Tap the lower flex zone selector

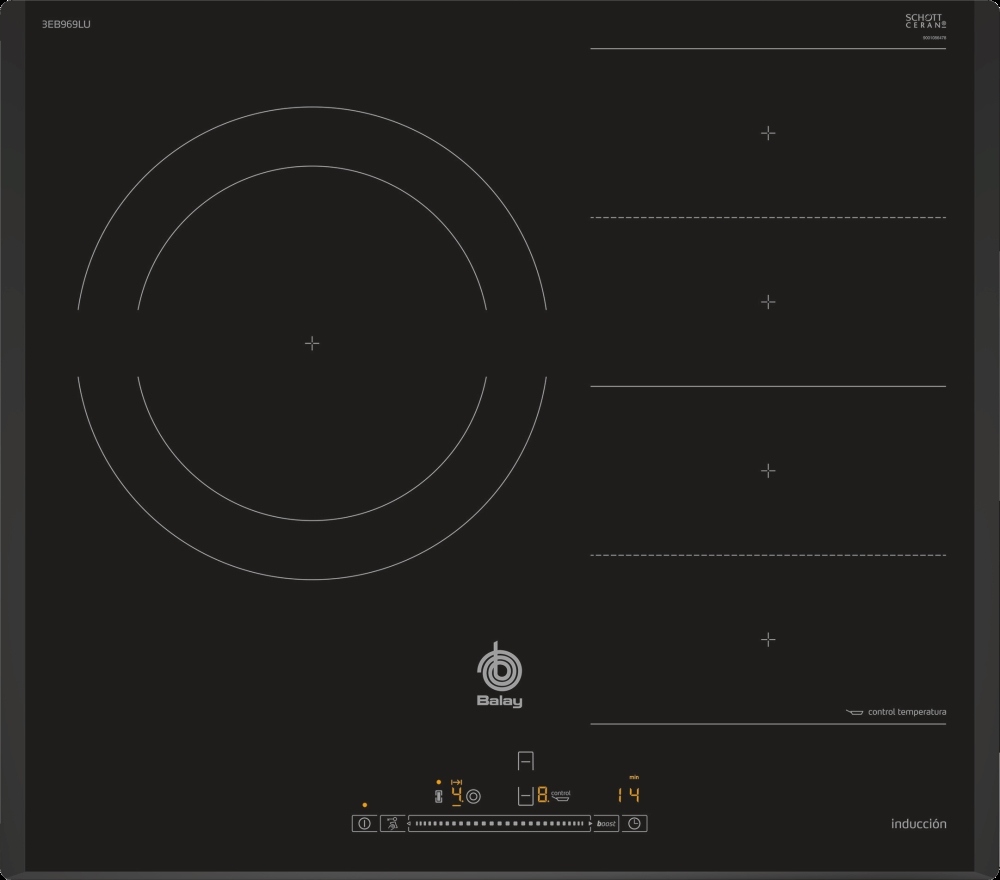[x=524, y=796]
